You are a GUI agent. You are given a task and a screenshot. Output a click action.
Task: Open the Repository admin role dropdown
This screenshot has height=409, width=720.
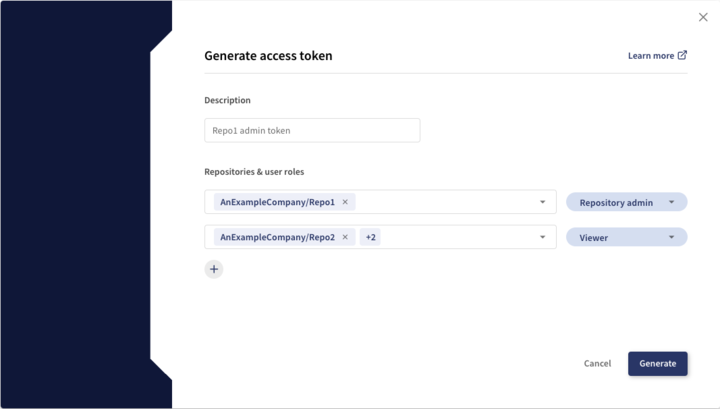617,202
